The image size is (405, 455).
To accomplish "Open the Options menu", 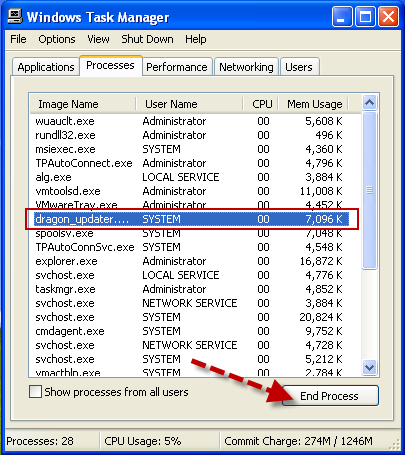I will (57, 39).
